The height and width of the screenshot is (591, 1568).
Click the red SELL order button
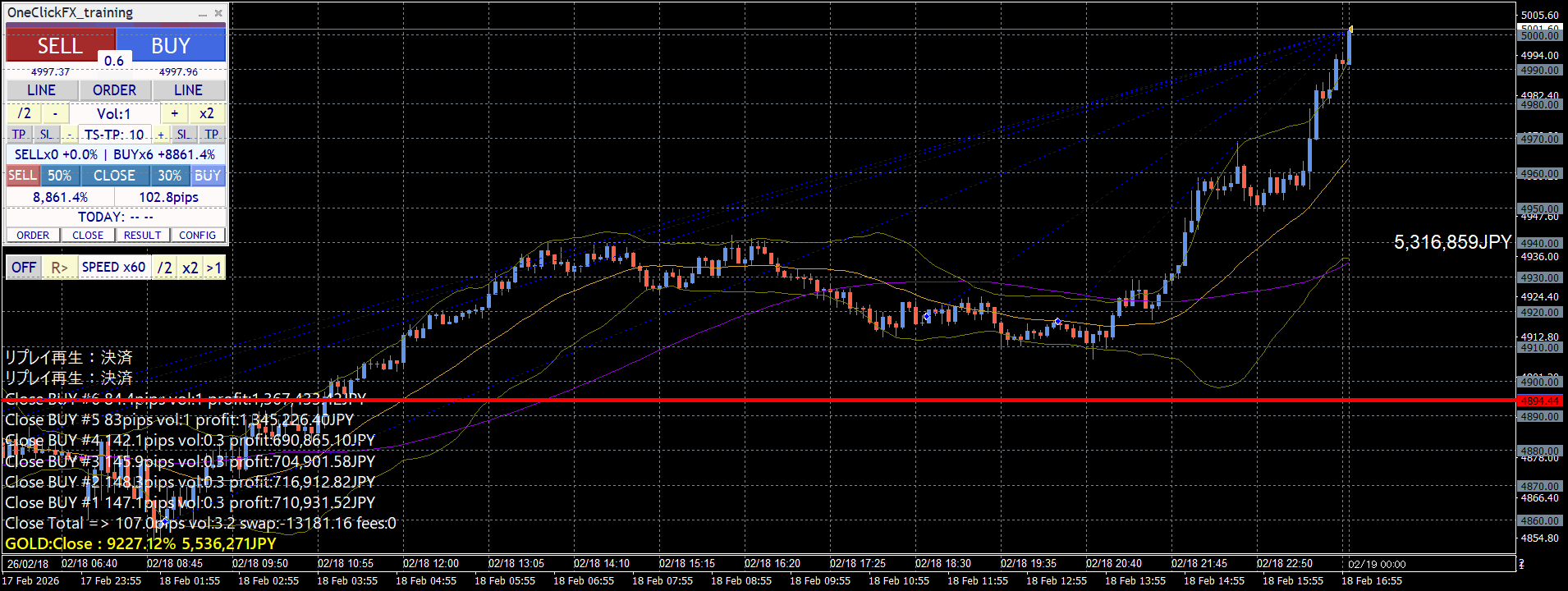pos(60,45)
